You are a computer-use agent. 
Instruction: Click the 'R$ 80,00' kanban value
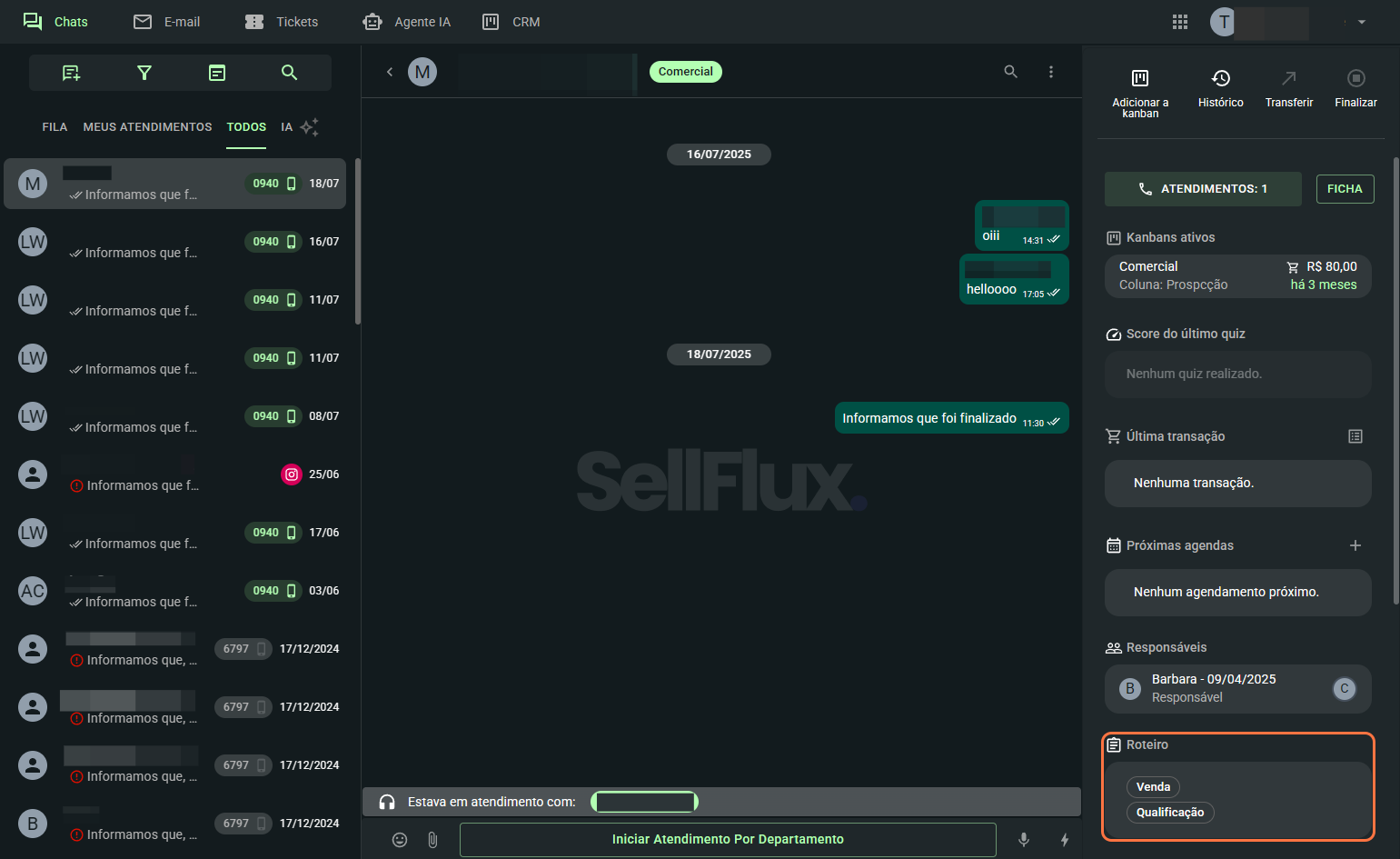[1332, 266]
